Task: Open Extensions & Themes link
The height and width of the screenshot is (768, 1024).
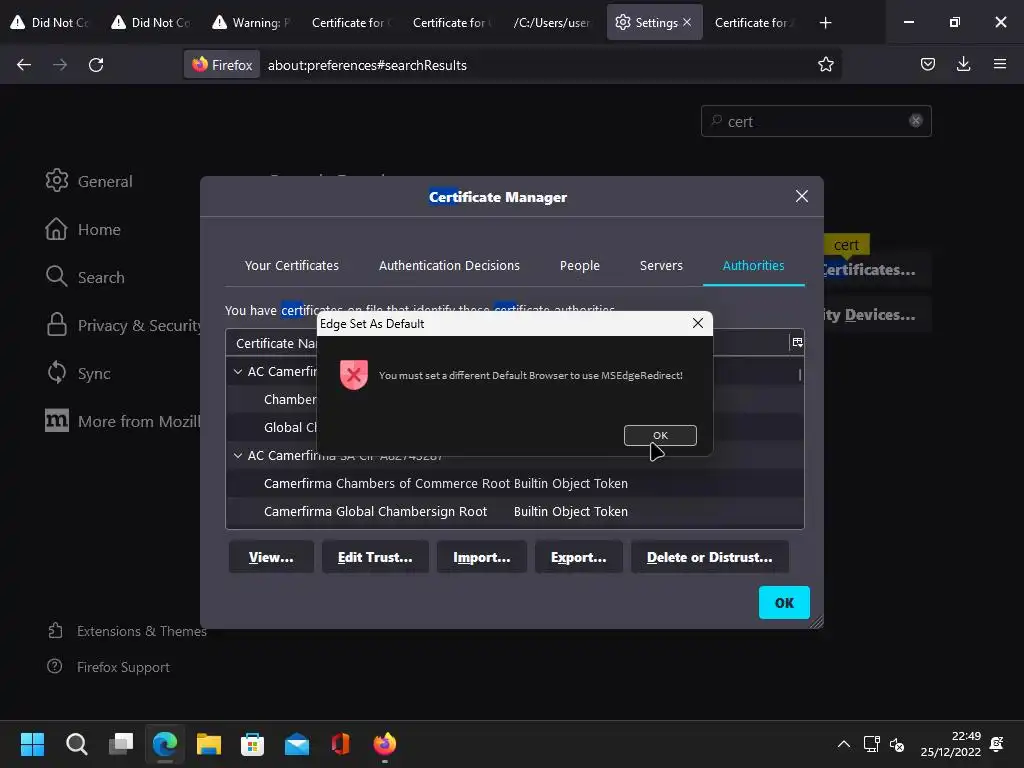Action: point(127,631)
